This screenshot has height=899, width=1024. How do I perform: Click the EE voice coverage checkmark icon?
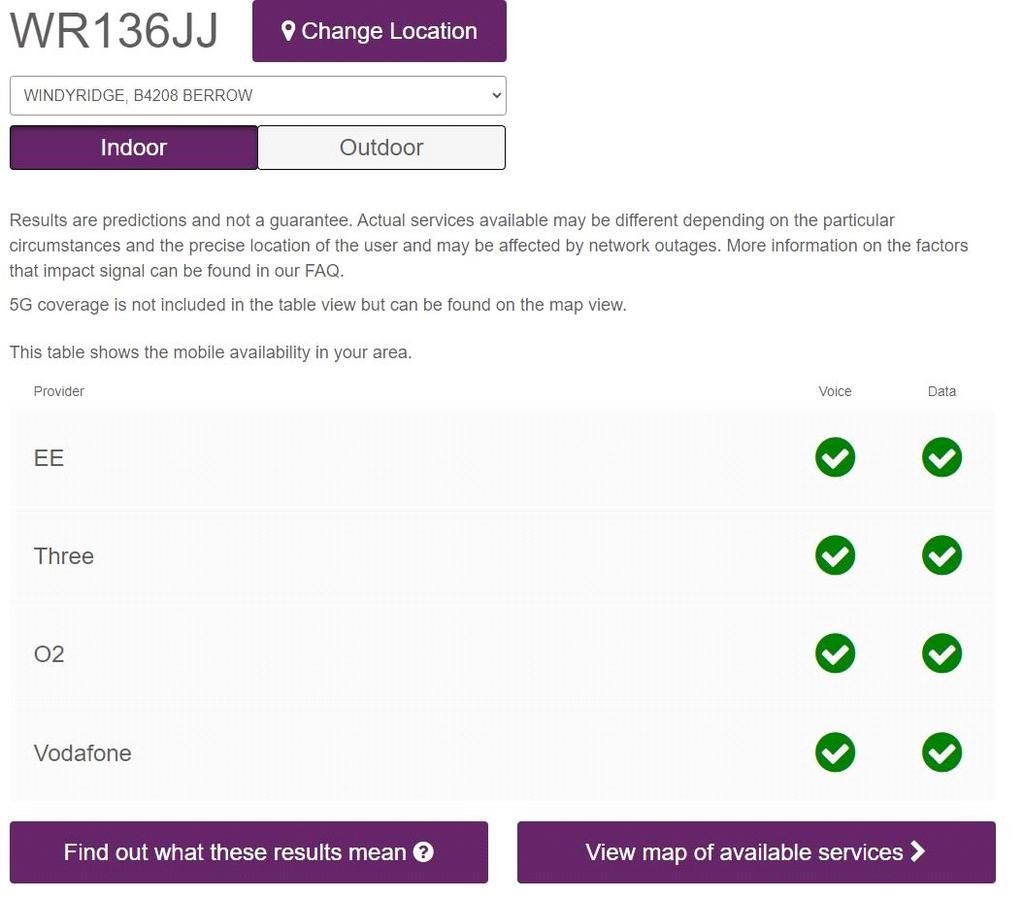pyautogui.click(x=835, y=457)
